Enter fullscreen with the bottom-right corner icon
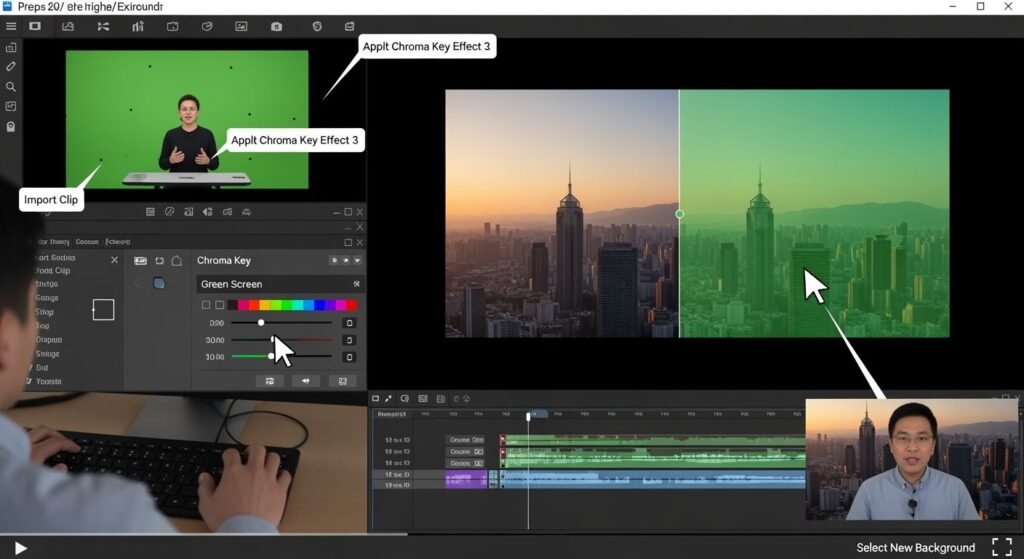This screenshot has width=1024, height=559. point(1002,547)
